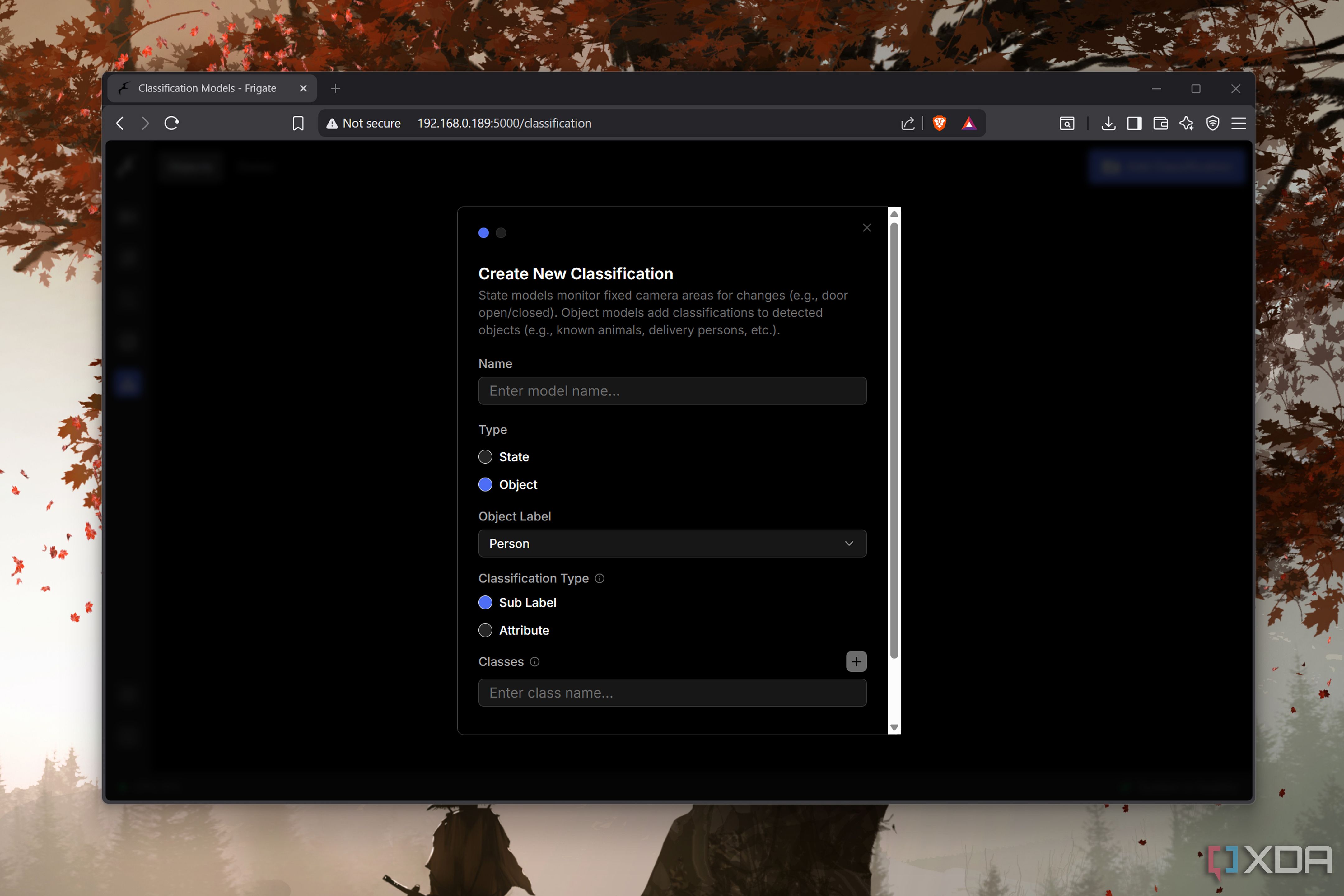
Task: Open the browser hamburger menu
Action: 1238,124
